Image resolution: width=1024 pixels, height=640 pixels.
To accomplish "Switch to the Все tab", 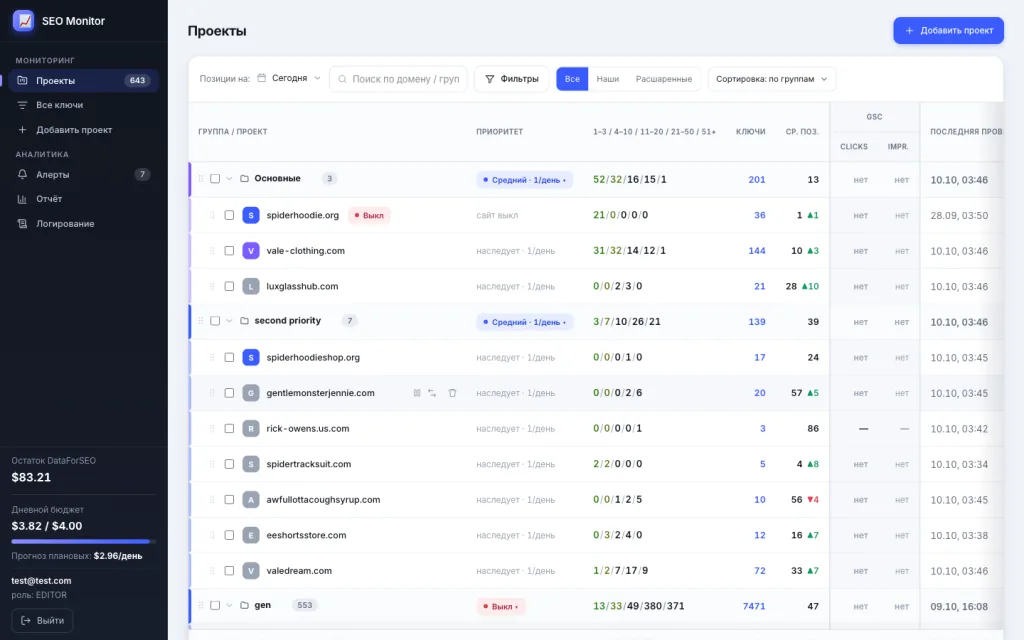I will click(x=572, y=79).
